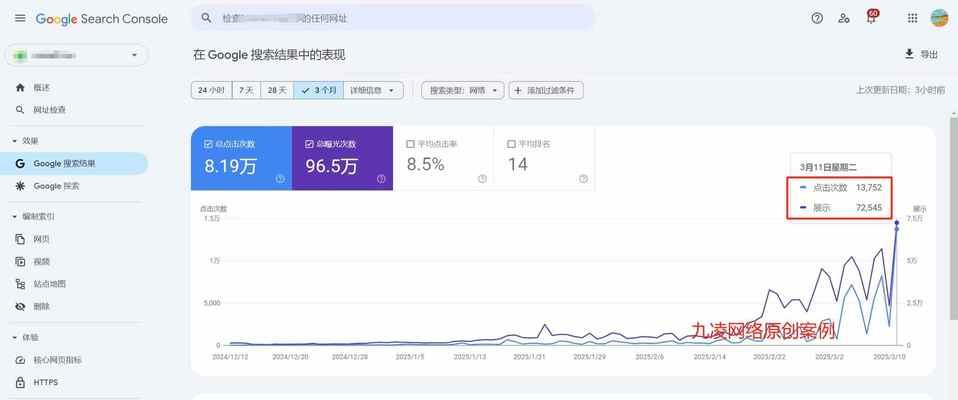Click the 导出 export button
The width and height of the screenshot is (958, 400).
pyautogui.click(x=921, y=54)
